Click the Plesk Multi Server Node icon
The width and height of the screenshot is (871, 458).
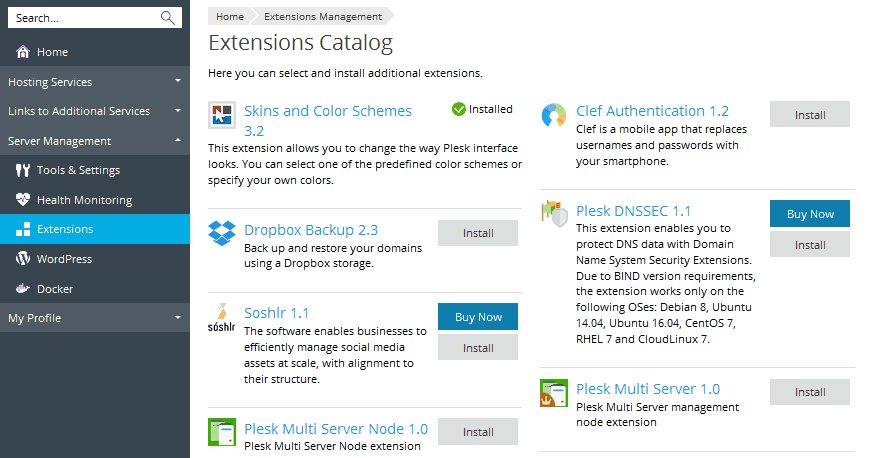[222, 432]
